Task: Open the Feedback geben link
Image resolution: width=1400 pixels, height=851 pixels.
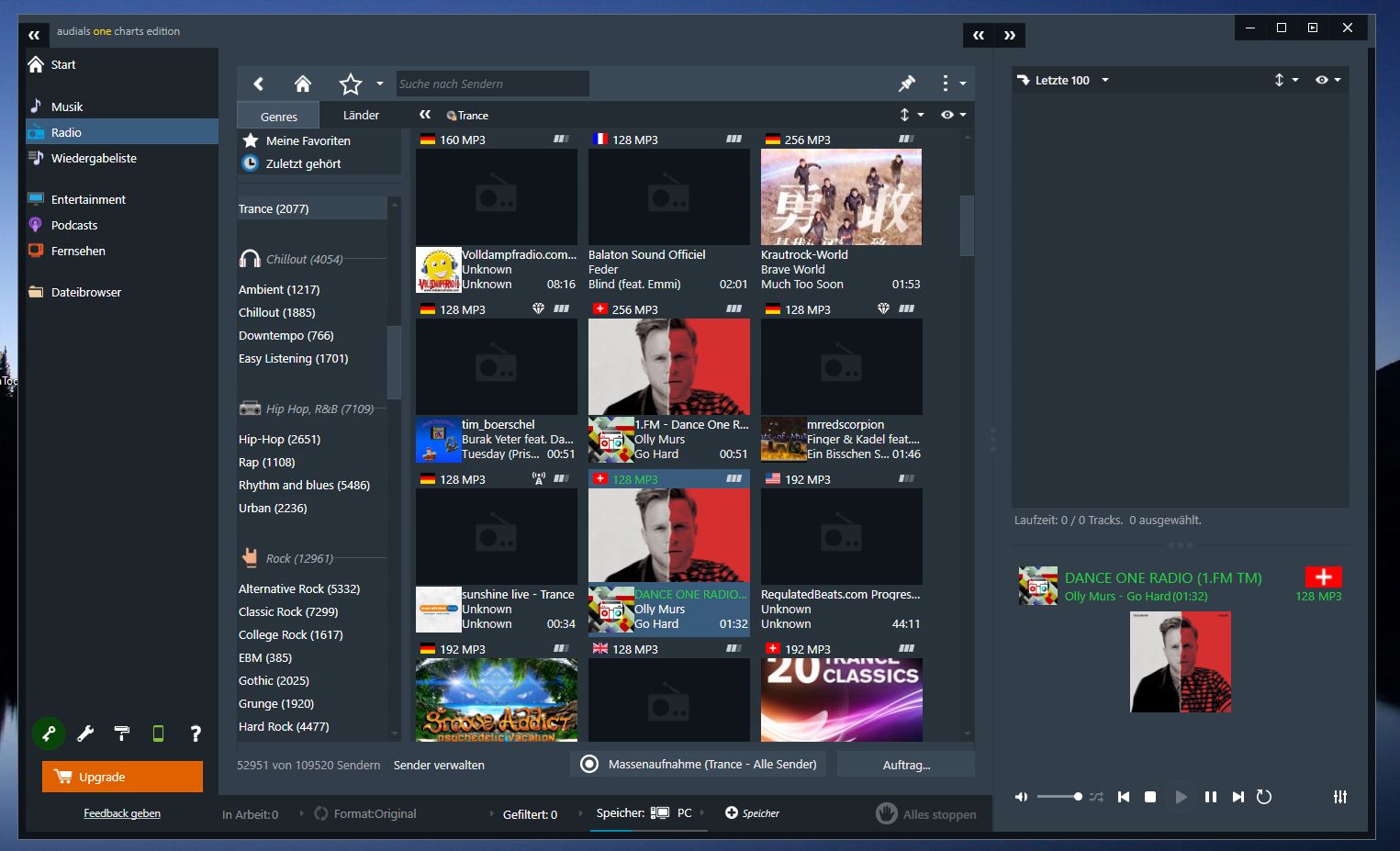Action: 122,813
